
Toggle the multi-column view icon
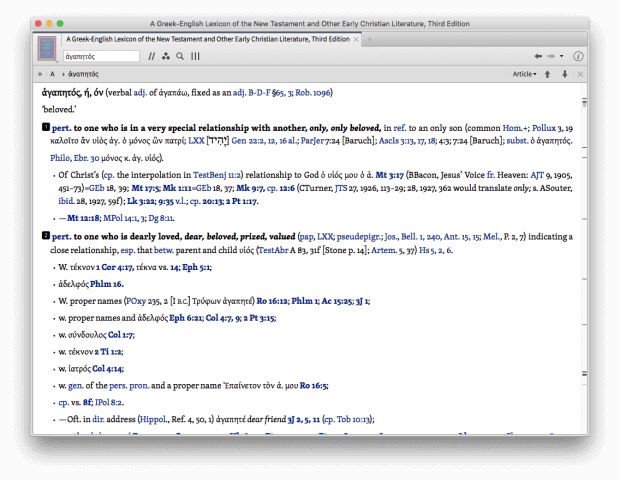tap(195, 57)
